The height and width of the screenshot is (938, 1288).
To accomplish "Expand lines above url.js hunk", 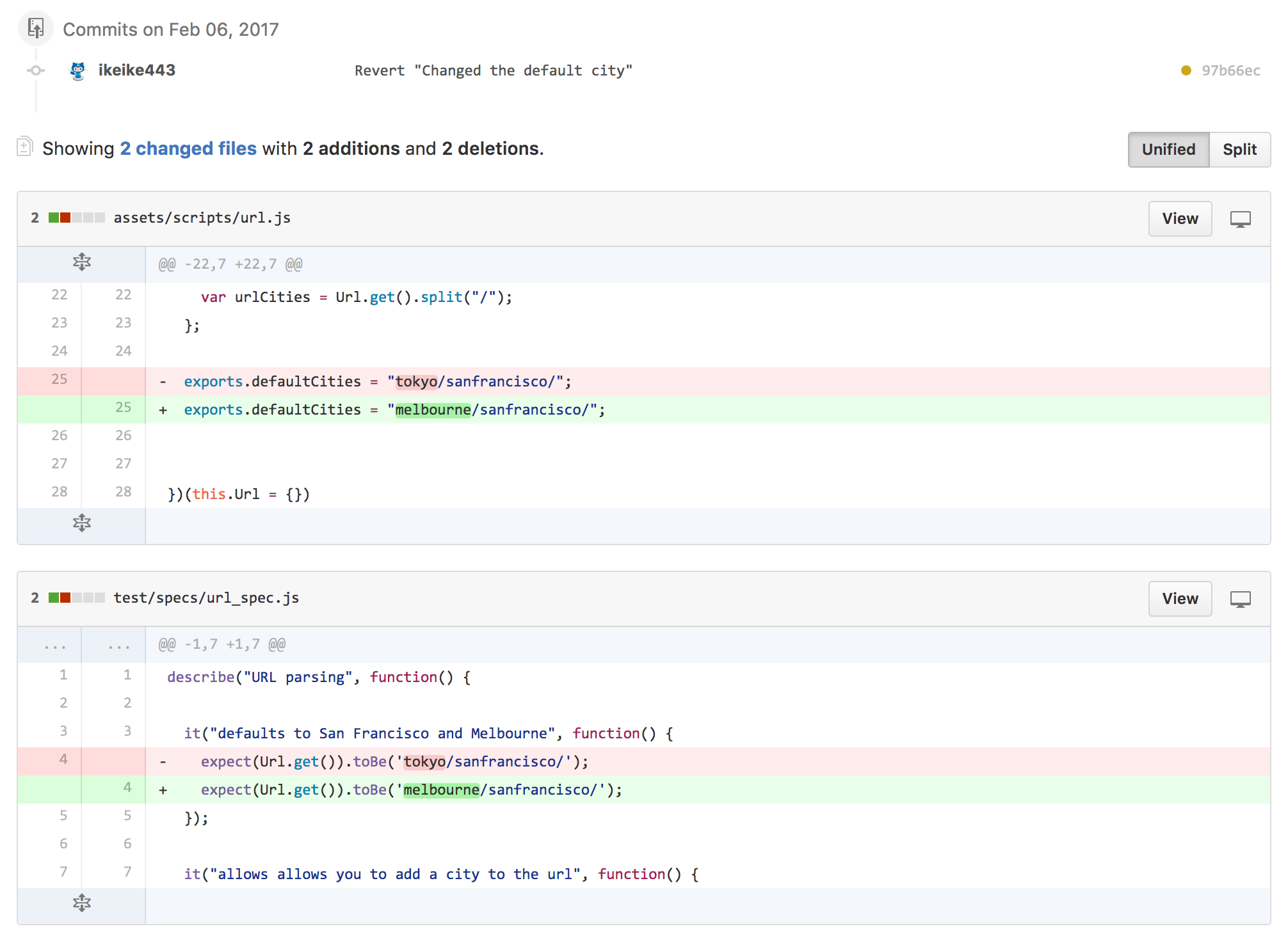I will click(81, 263).
